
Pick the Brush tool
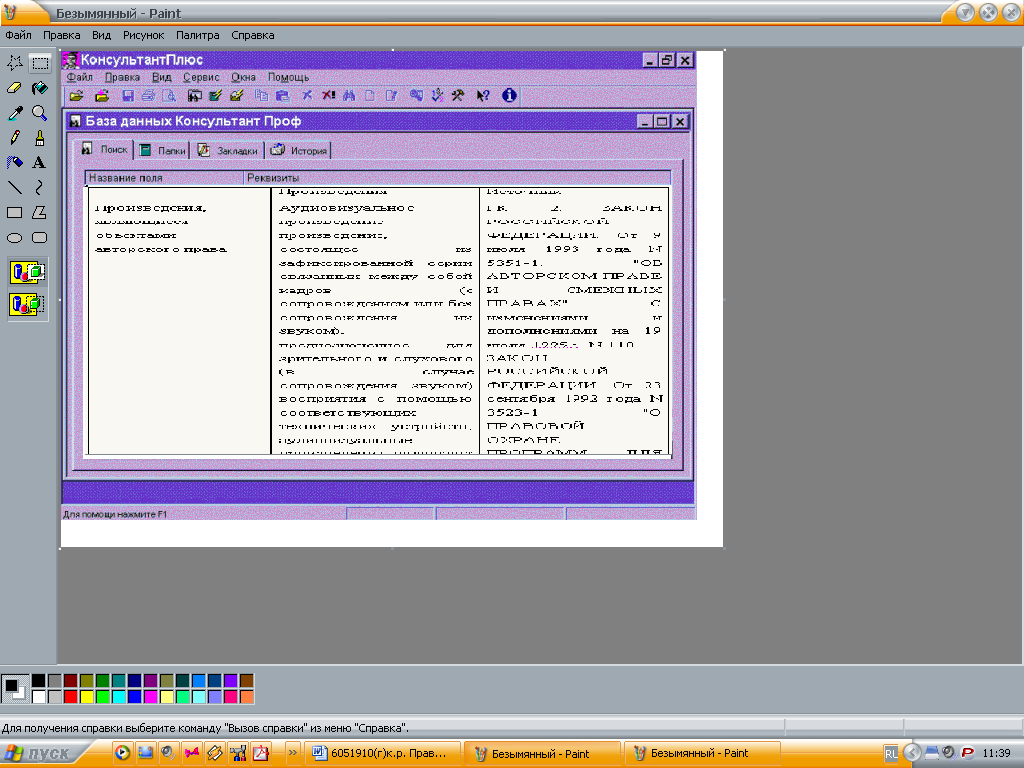40,138
